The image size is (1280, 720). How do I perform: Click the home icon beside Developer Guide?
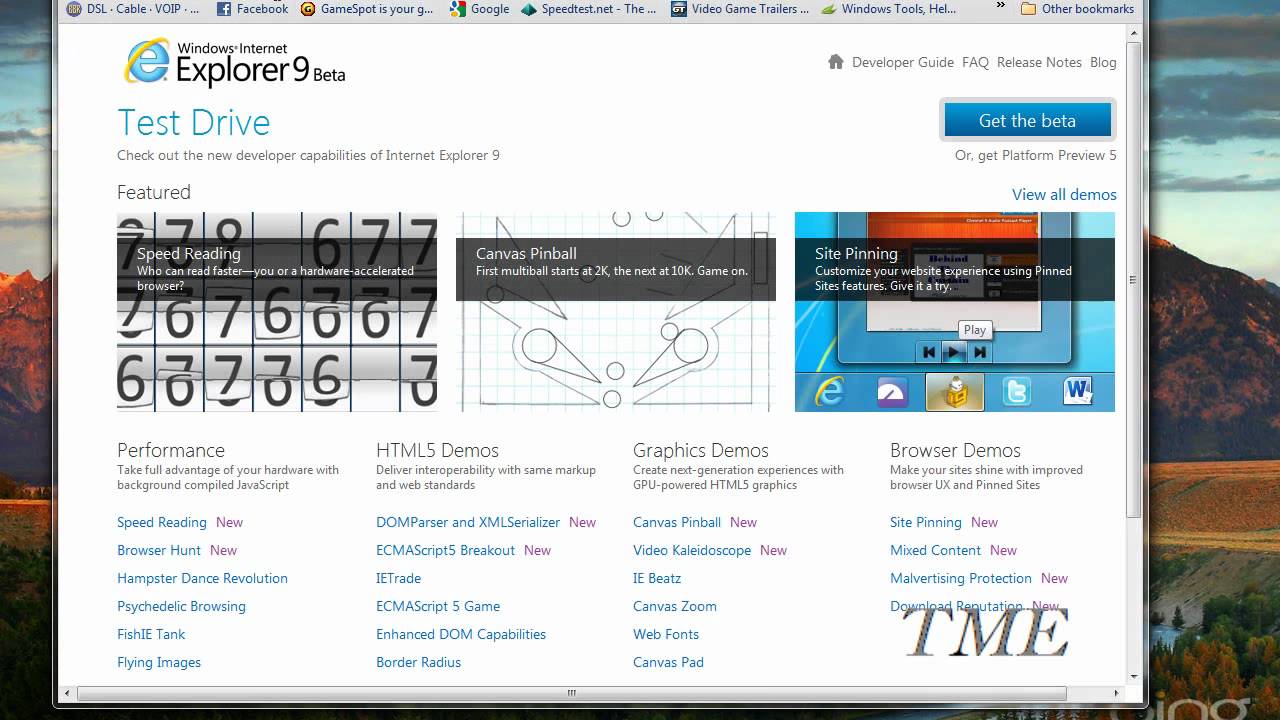click(x=836, y=62)
